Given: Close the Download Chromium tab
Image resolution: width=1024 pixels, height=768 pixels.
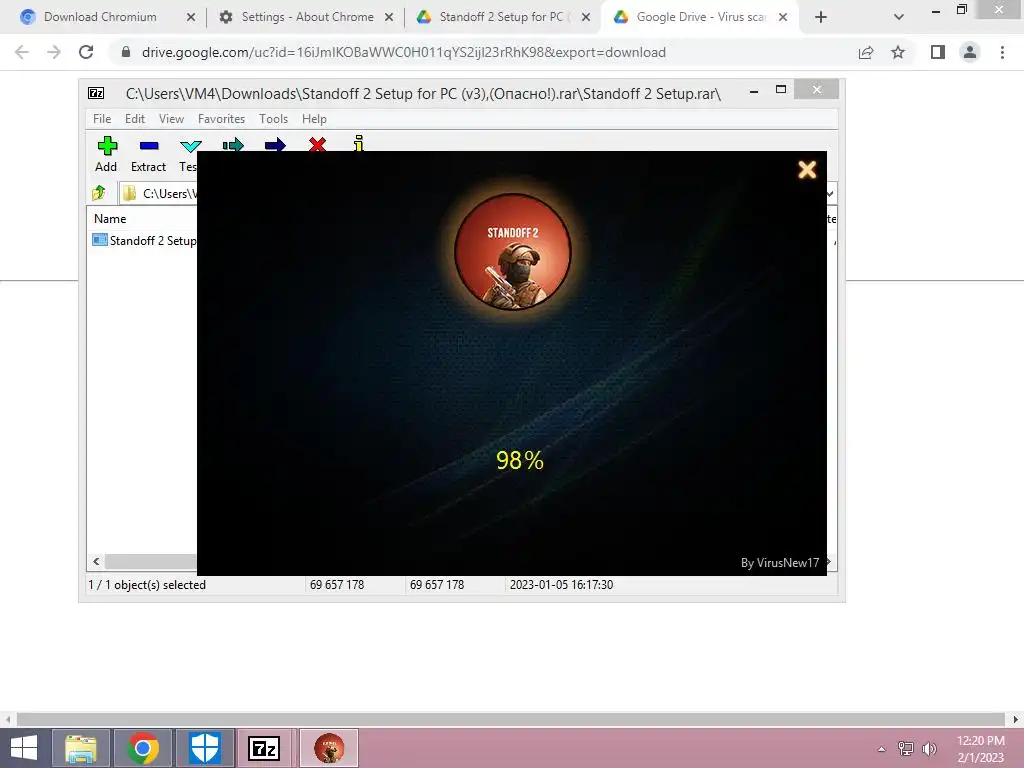Looking at the screenshot, I should coord(191,18).
